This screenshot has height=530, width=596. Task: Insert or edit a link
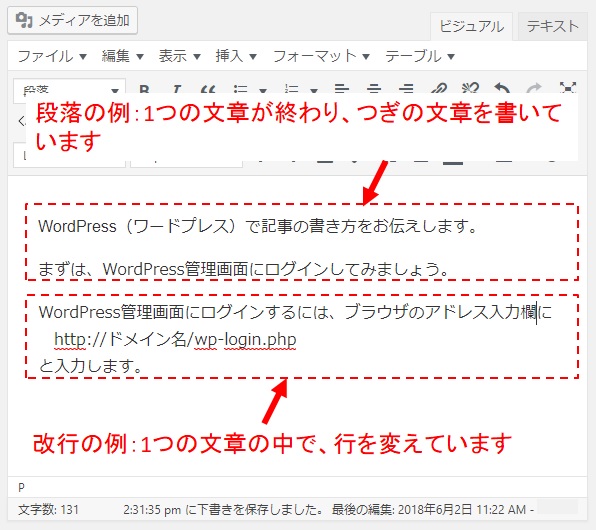point(438,89)
